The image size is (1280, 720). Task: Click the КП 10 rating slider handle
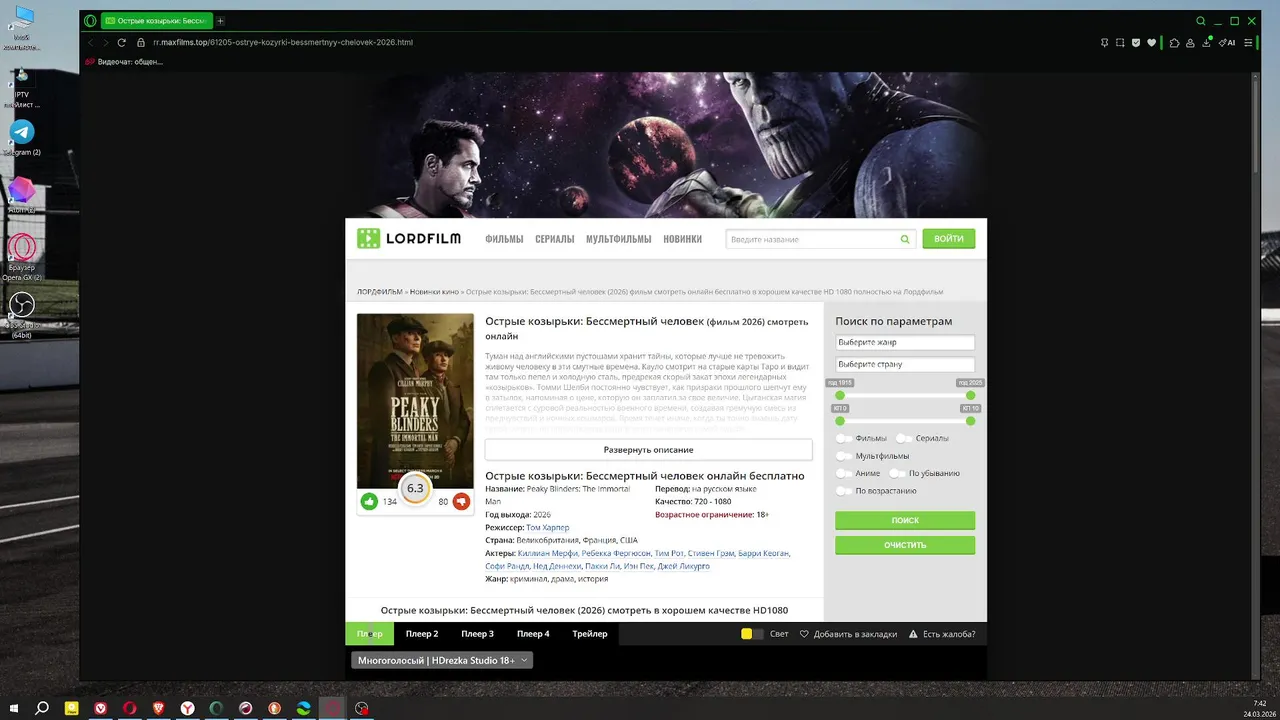(x=970, y=421)
